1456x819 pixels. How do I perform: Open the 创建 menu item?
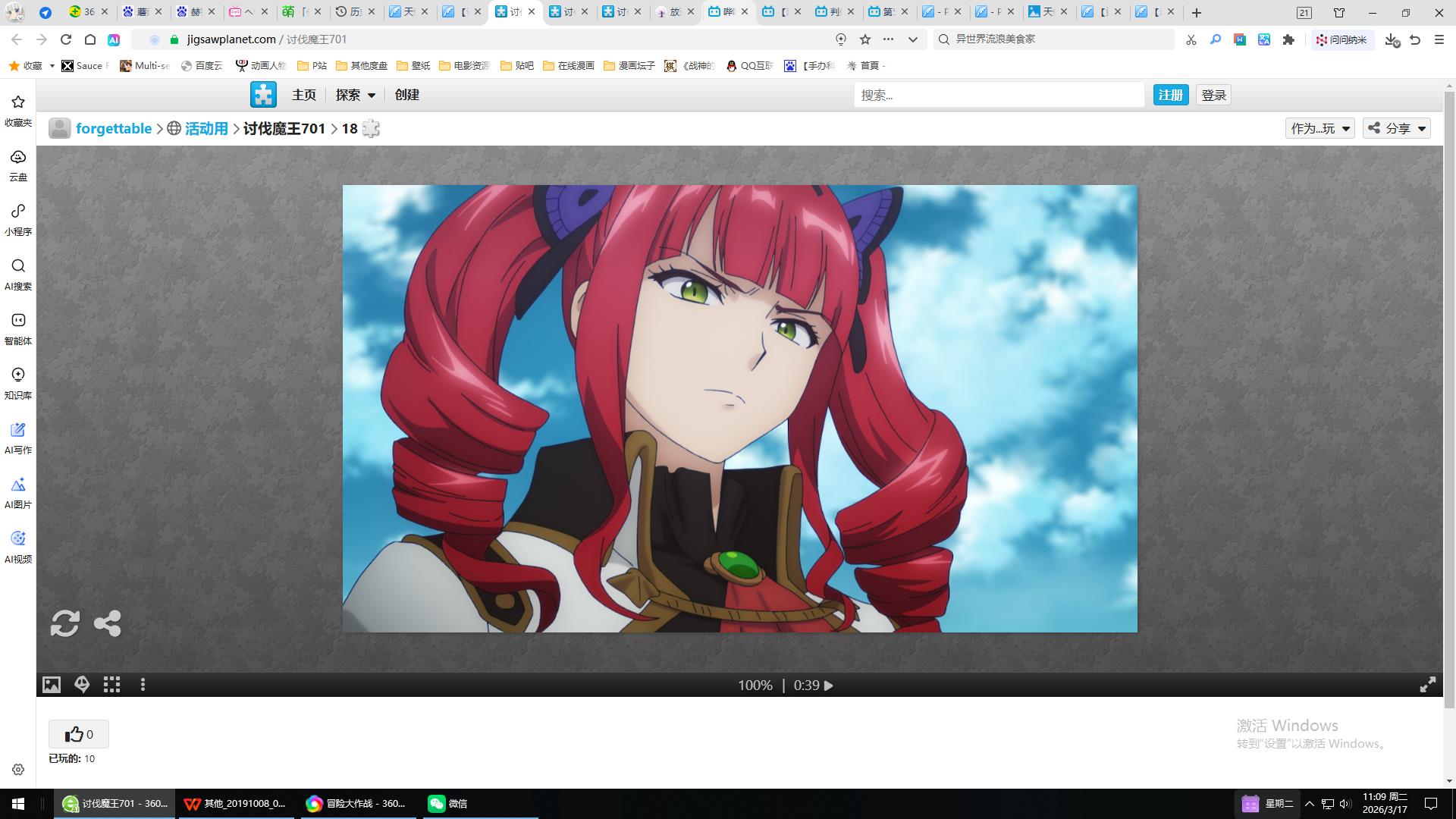pos(406,95)
